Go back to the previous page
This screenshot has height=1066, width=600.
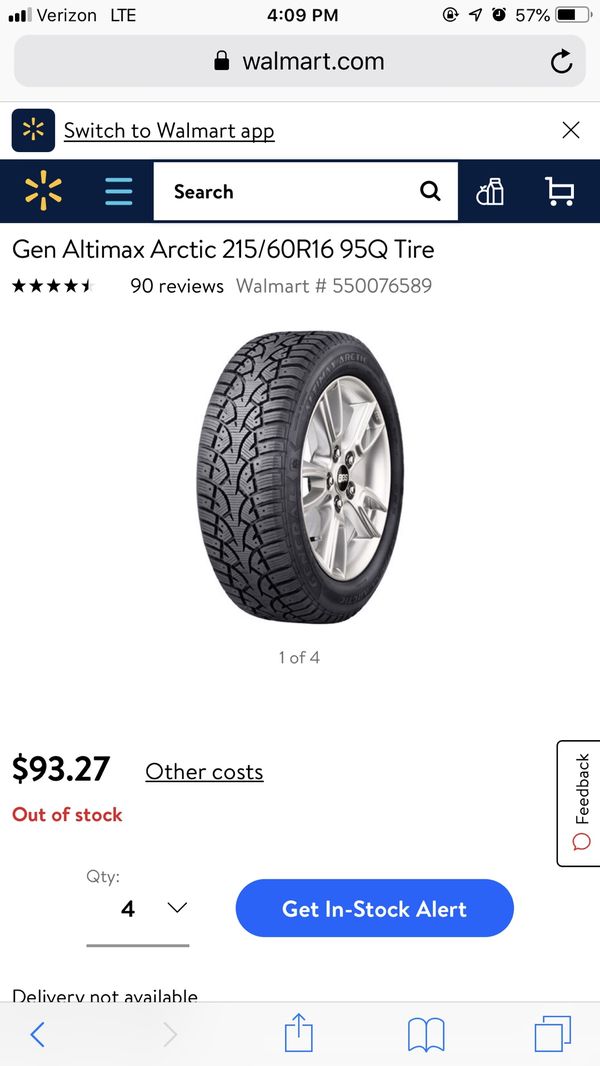37,1035
